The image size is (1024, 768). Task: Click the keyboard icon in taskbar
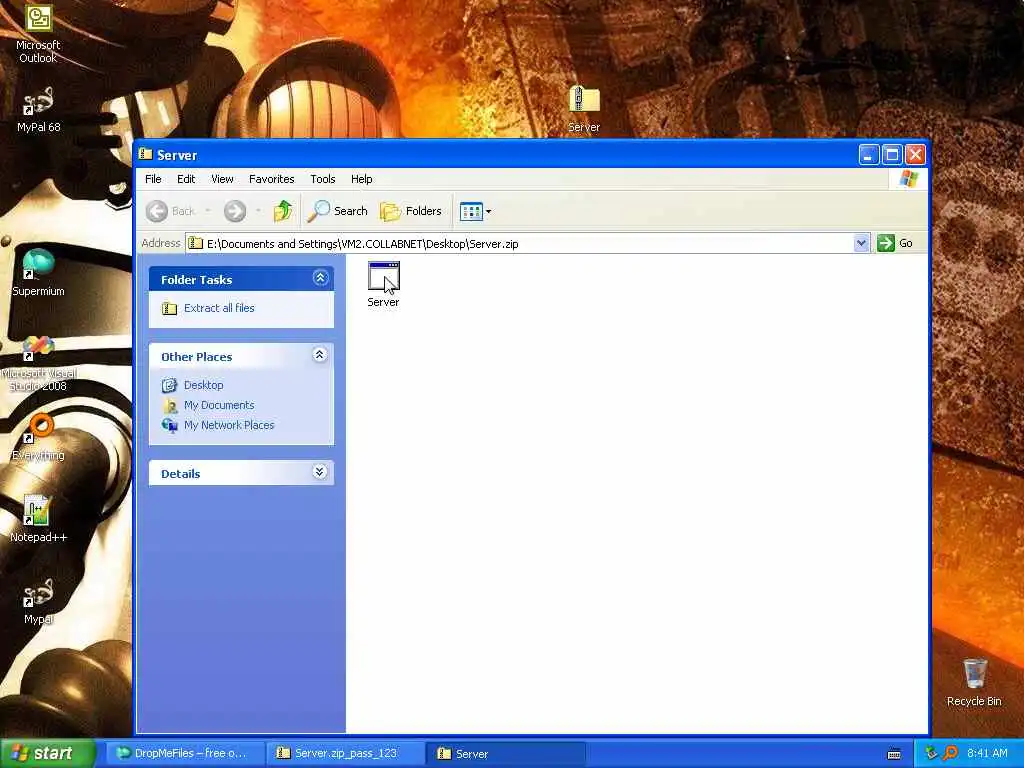(x=894, y=754)
